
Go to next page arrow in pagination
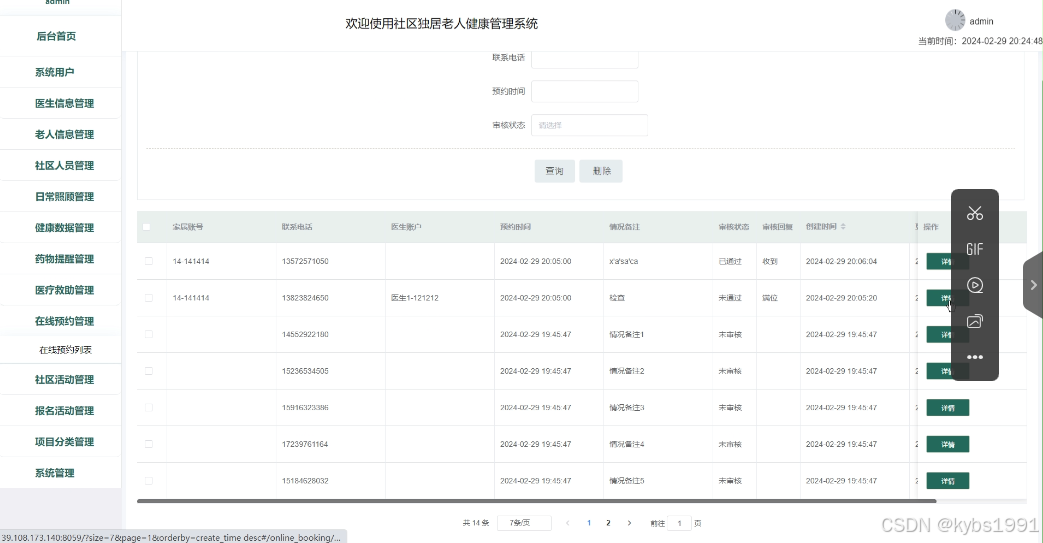pos(629,523)
